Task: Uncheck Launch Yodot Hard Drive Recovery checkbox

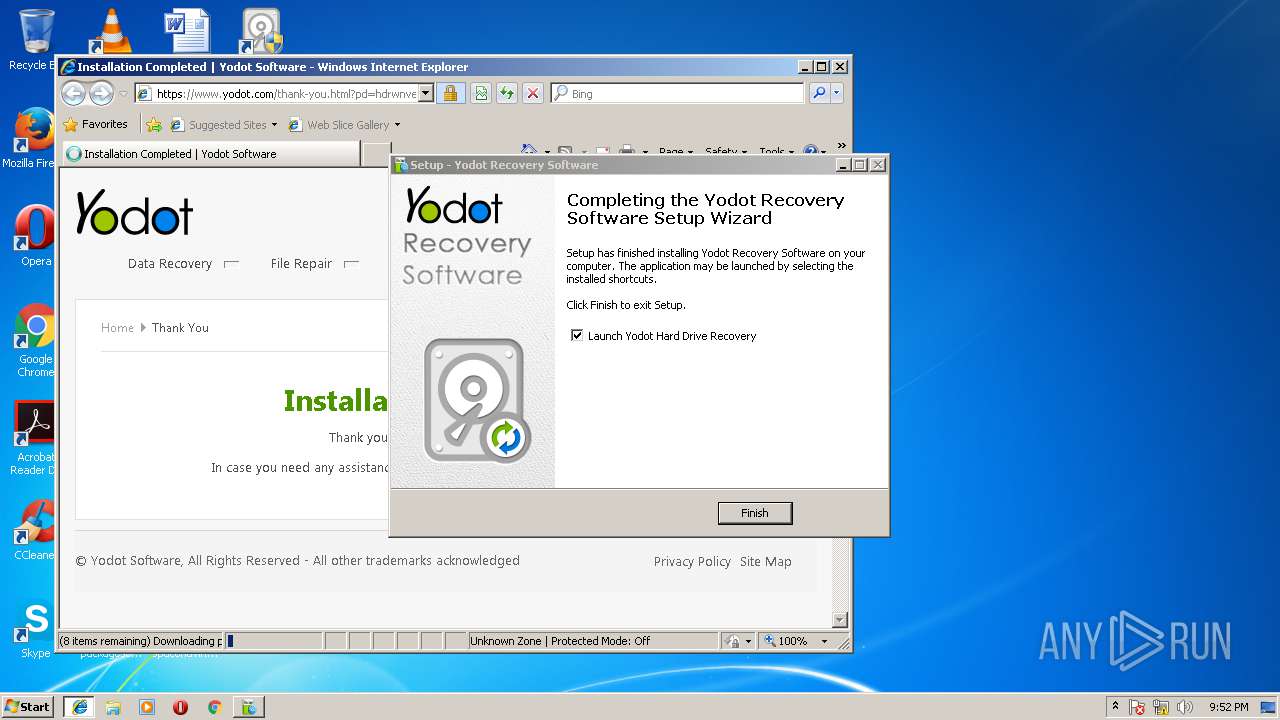Action: pos(577,336)
